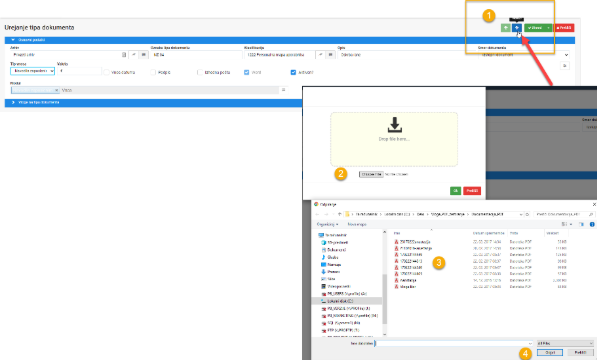This screenshot has height=360, width=597.
Task: Collapse the first blue section header
Action: (289, 40)
